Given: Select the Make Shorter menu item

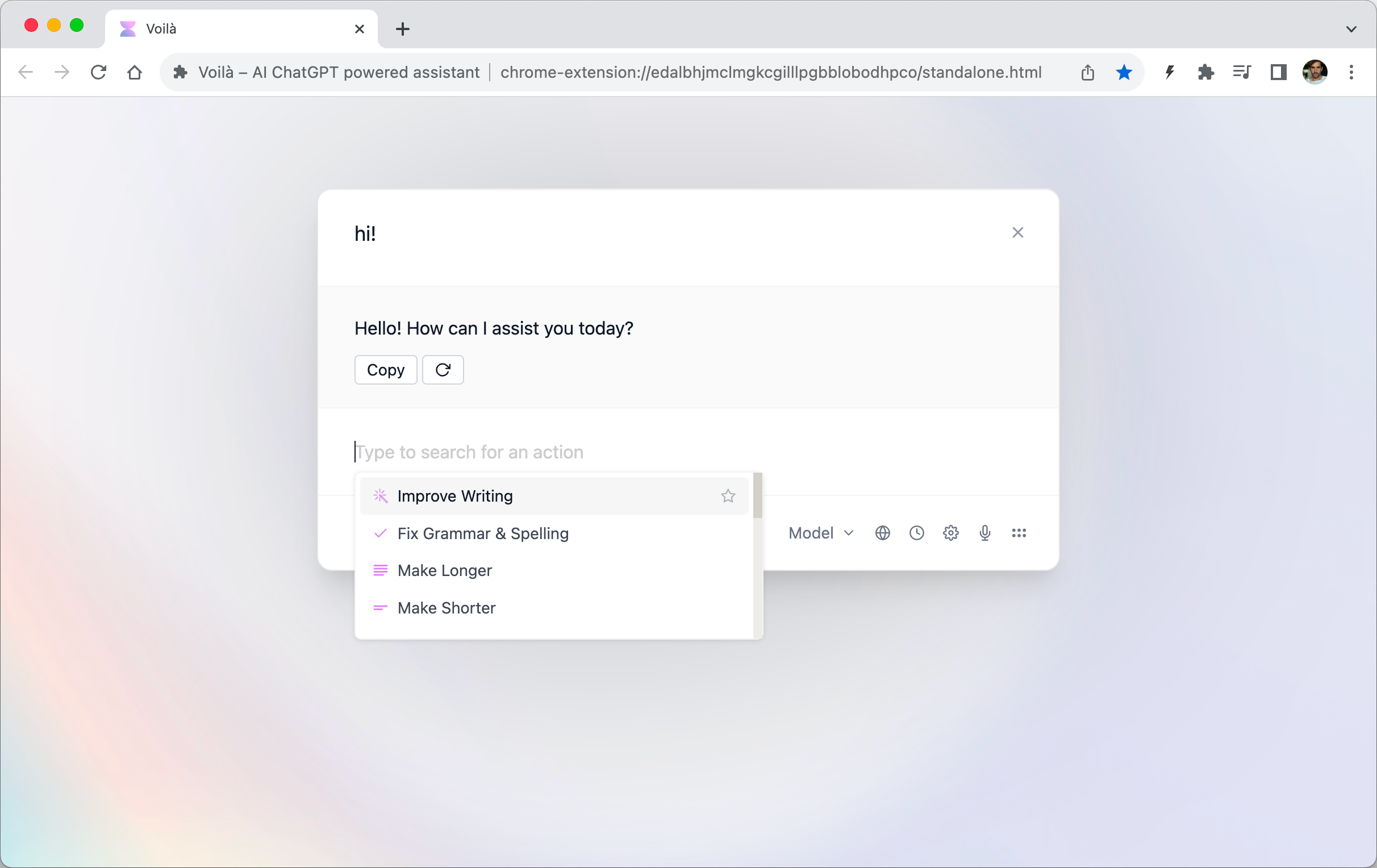Looking at the screenshot, I should (x=447, y=608).
